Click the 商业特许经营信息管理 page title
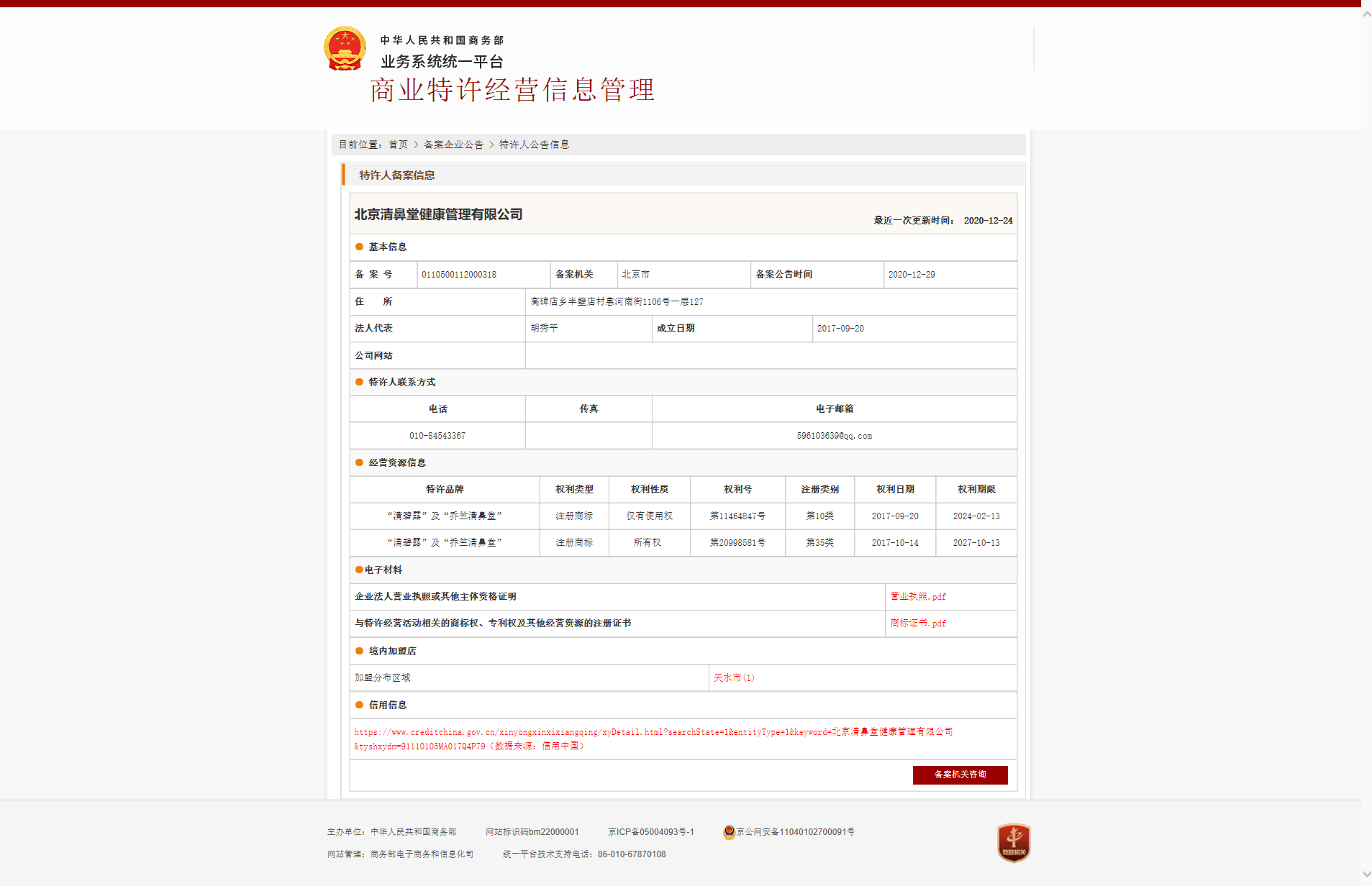This screenshot has height=886, width=1372. 512,90
